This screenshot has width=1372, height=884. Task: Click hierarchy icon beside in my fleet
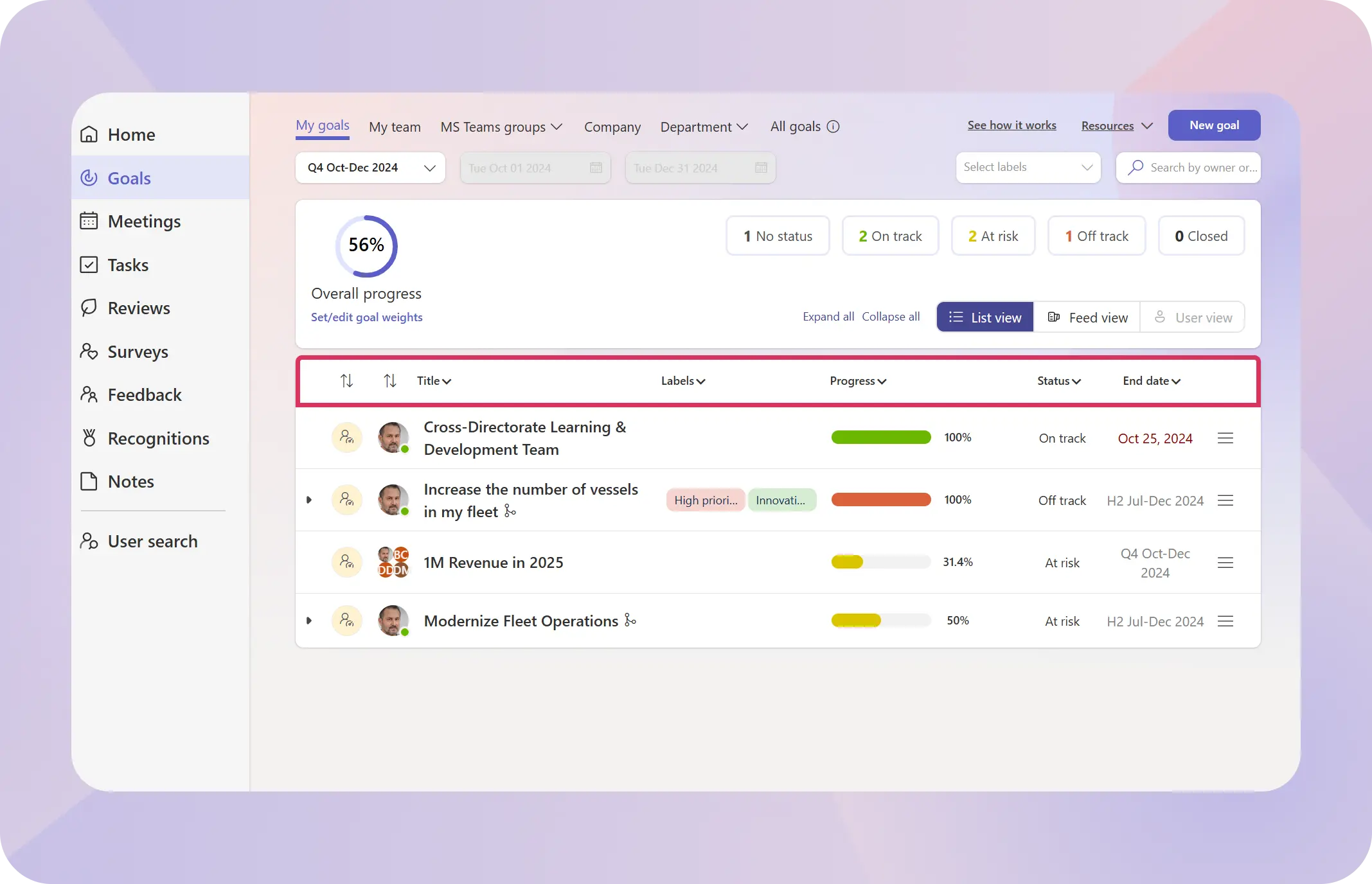point(510,511)
